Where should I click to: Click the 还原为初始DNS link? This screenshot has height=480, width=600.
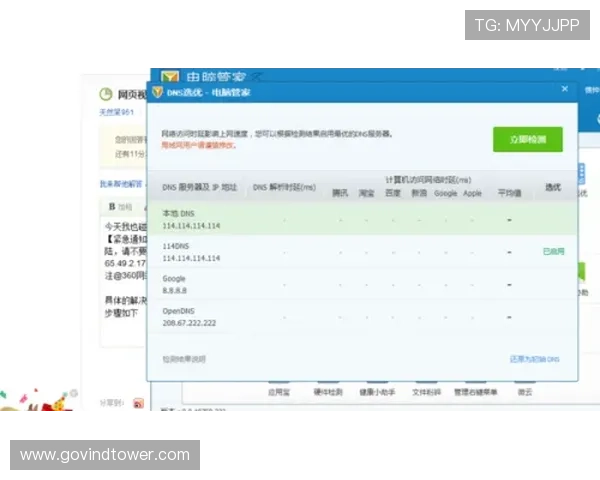pyautogui.click(x=535, y=359)
